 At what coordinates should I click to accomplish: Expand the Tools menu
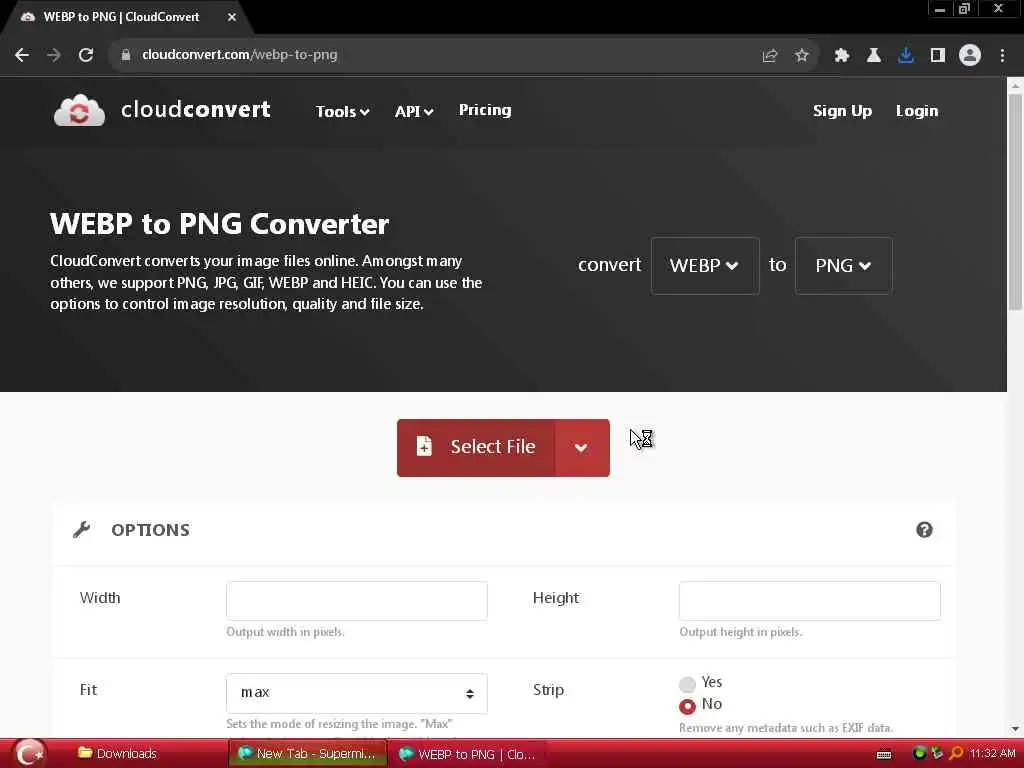342,112
